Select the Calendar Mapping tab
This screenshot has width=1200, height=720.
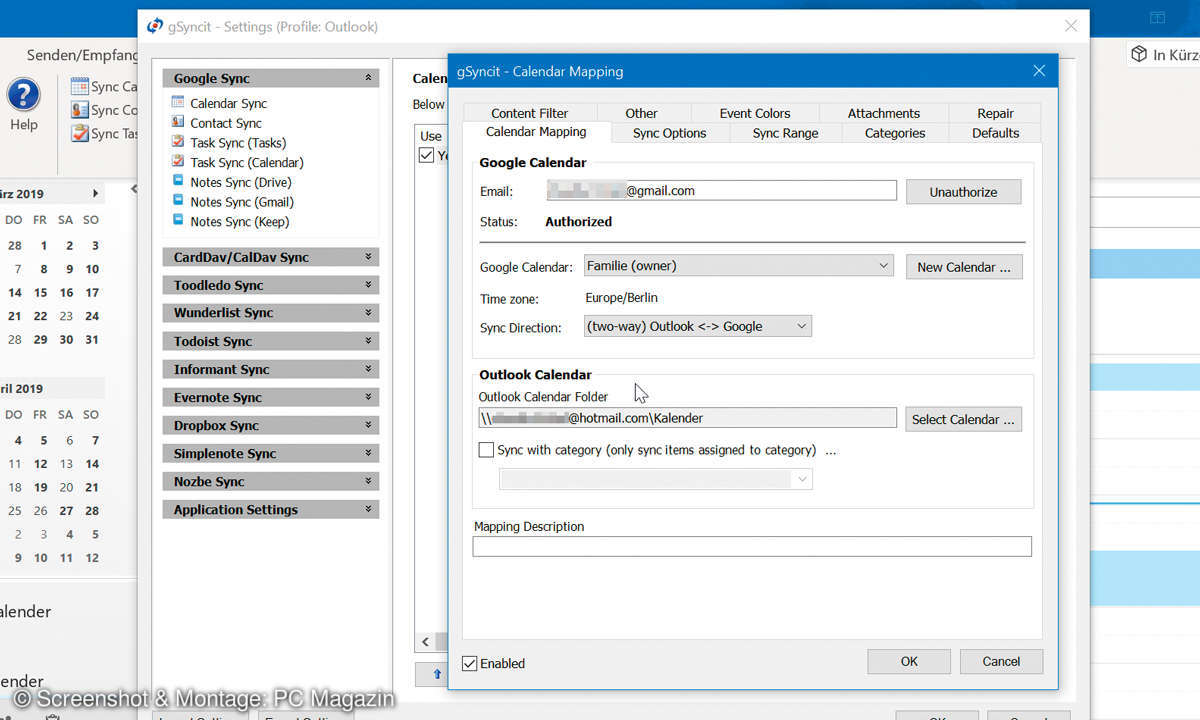point(536,132)
